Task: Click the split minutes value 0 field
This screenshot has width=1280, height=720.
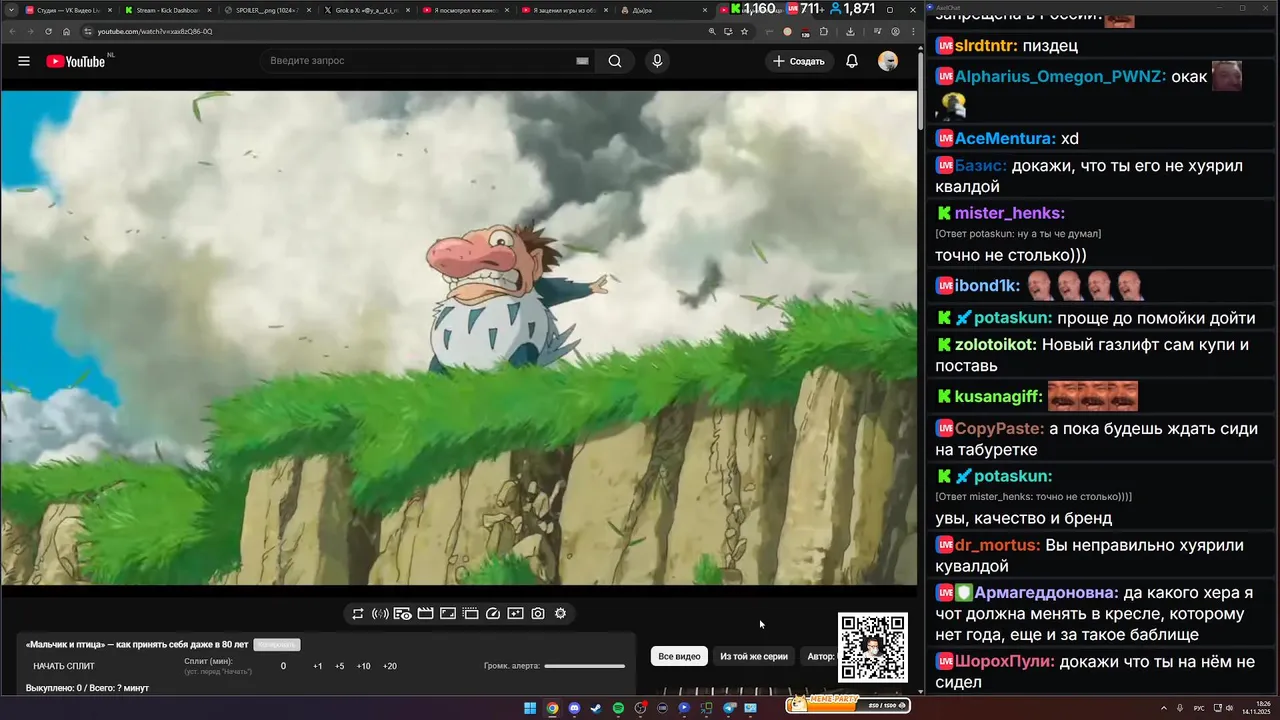Action: coord(283,666)
